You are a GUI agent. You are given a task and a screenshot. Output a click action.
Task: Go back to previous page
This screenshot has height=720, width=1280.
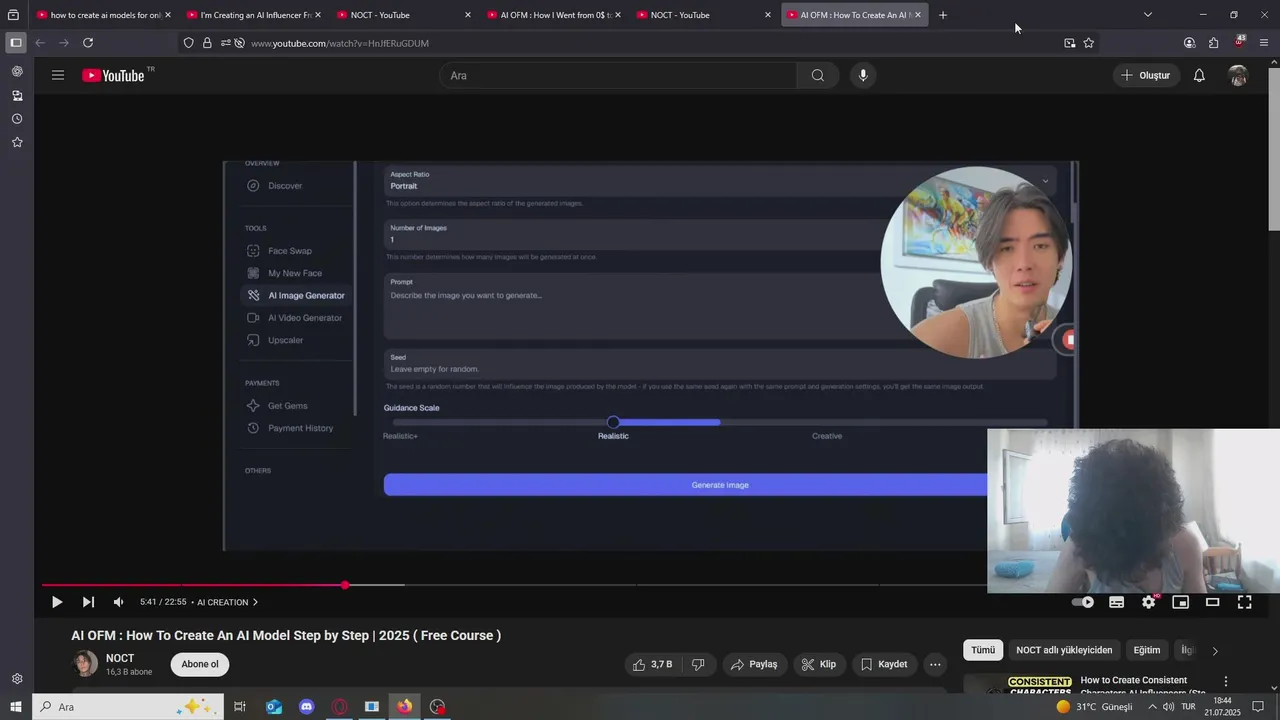click(x=40, y=43)
